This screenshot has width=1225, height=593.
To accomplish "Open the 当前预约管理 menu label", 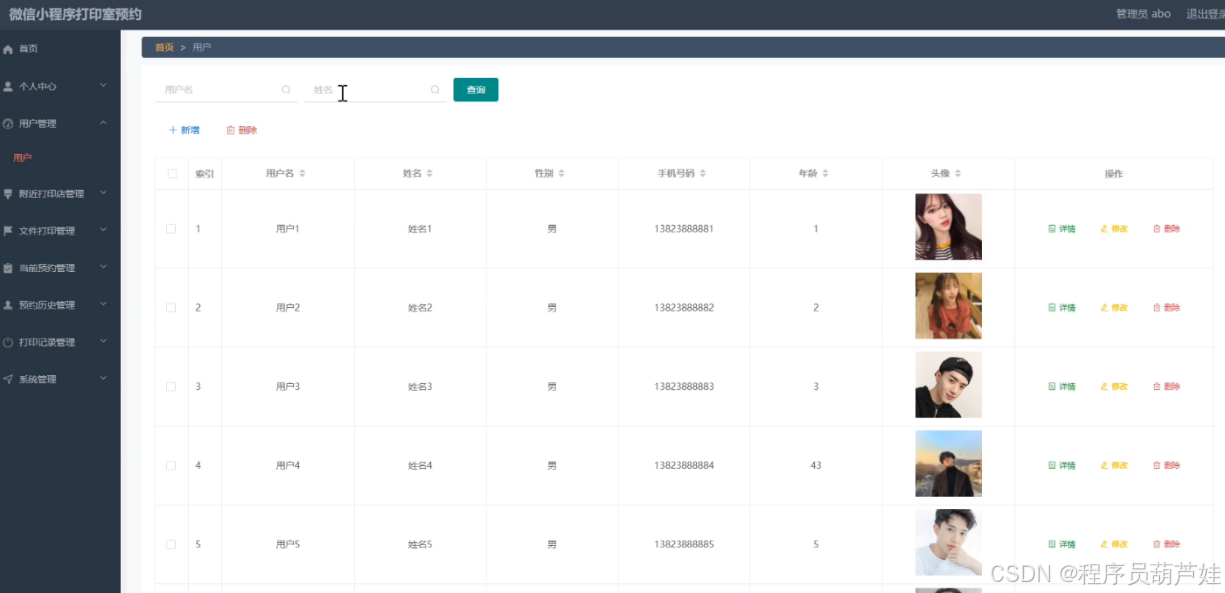I will click(47, 268).
